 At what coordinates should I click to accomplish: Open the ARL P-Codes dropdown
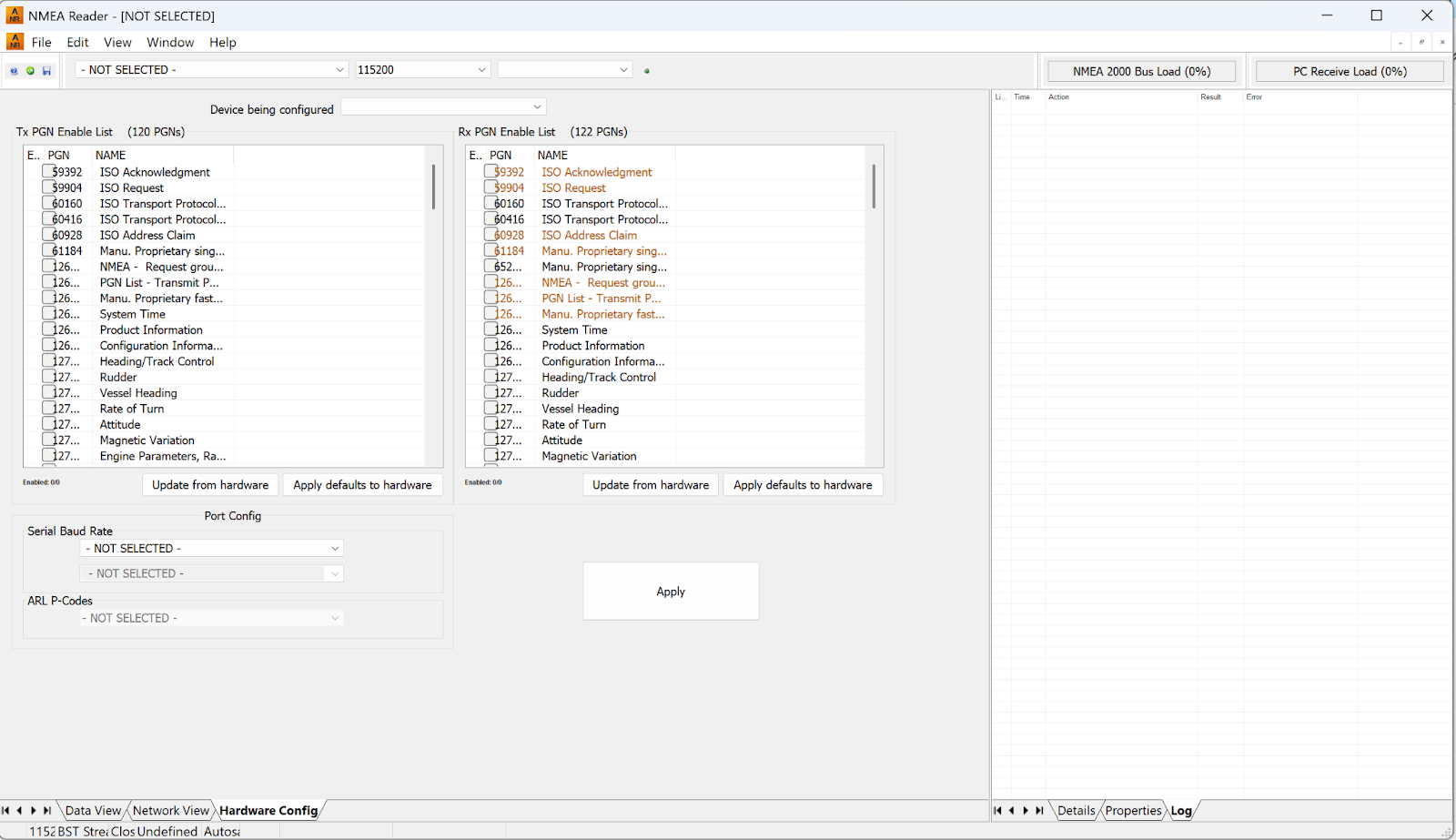212,618
